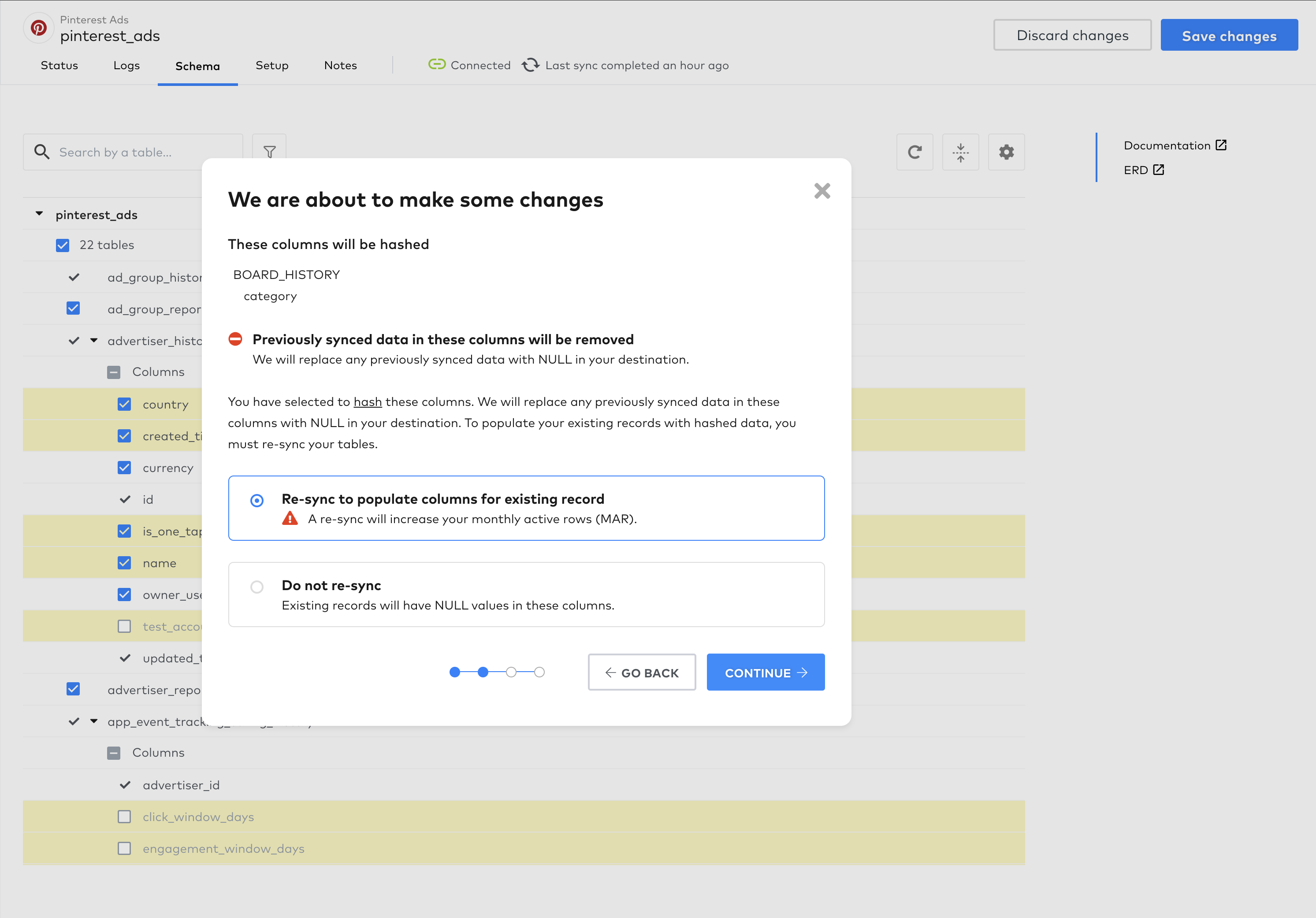Collapse the pinterest_ads schema tree
The width and height of the screenshot is (1316, 918).
[39, 214]
